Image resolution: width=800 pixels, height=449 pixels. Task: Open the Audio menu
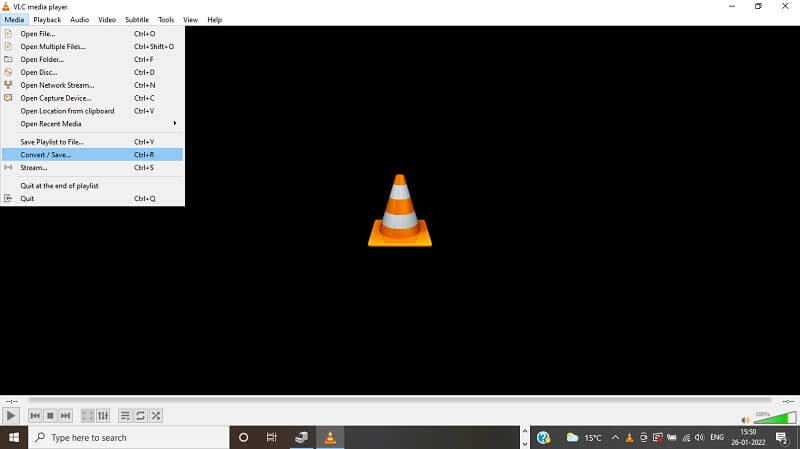[80, 19]
